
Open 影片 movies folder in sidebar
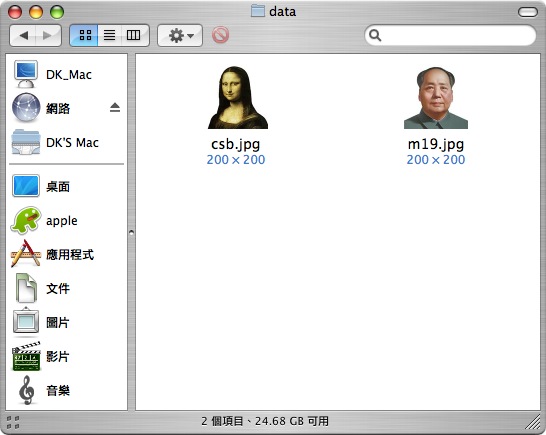coord(66,356)
